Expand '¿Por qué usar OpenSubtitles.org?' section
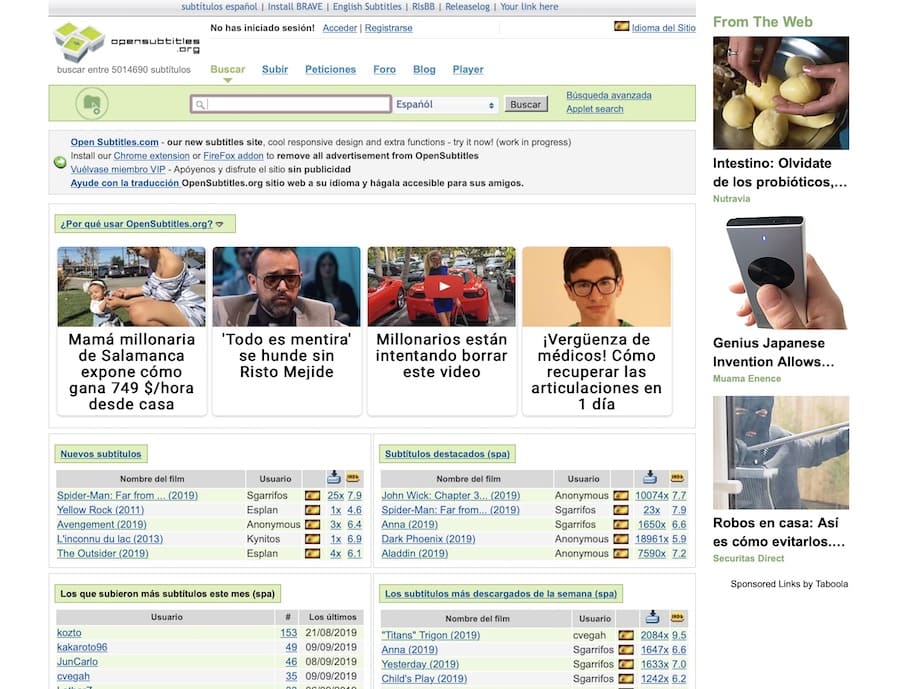Image resolution: width=900 pixels, height=689 pixels. (x=141, y=224)
